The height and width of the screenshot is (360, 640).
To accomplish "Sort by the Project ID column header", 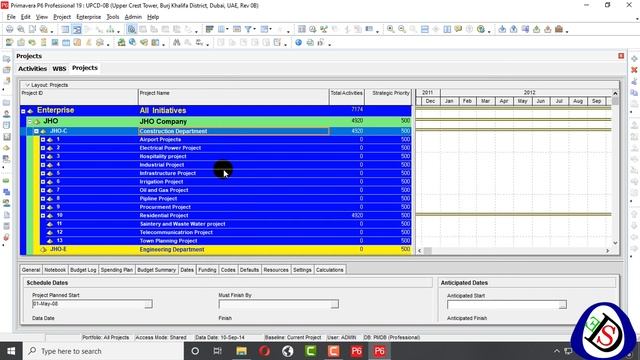I will coord(79,97).
